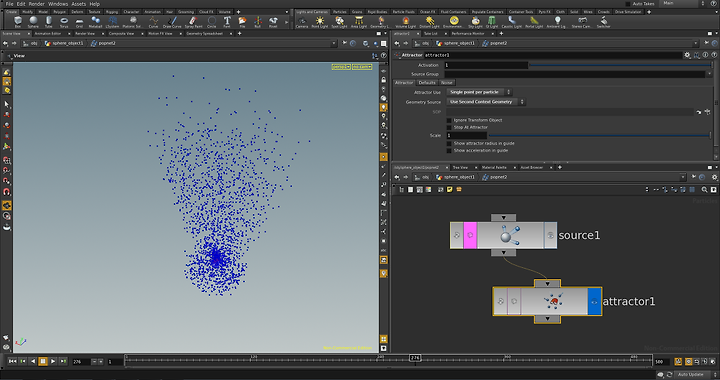720x380 pixels.
Task: Toggle the Auto Takes checkbox
Action: [x=628, y=4]
